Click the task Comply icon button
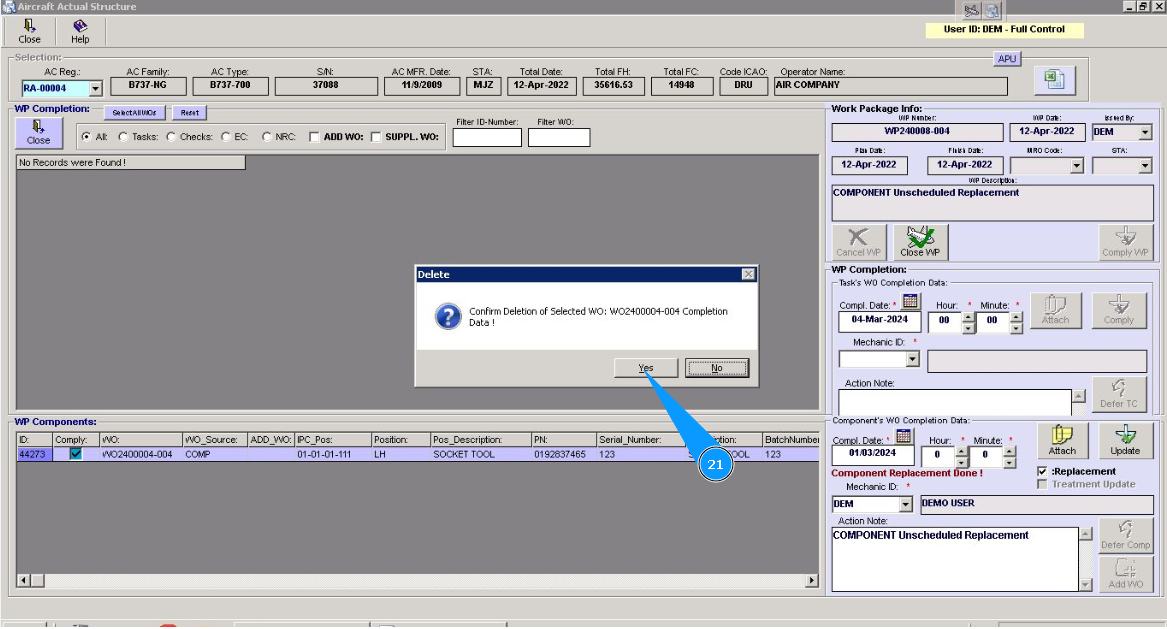The width and height of the screenshot is (1167, 629). [x=1119, y=310]
